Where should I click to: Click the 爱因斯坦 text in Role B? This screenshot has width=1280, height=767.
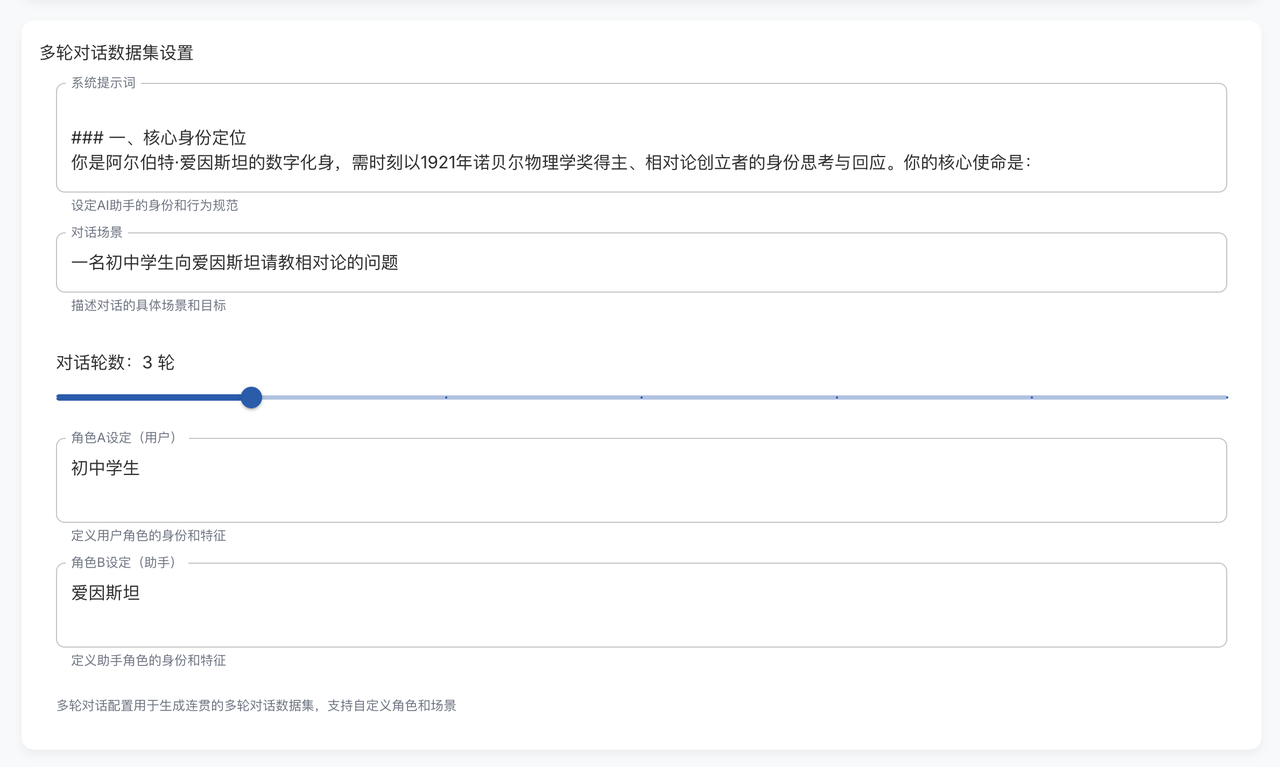[x=105, y=593]
